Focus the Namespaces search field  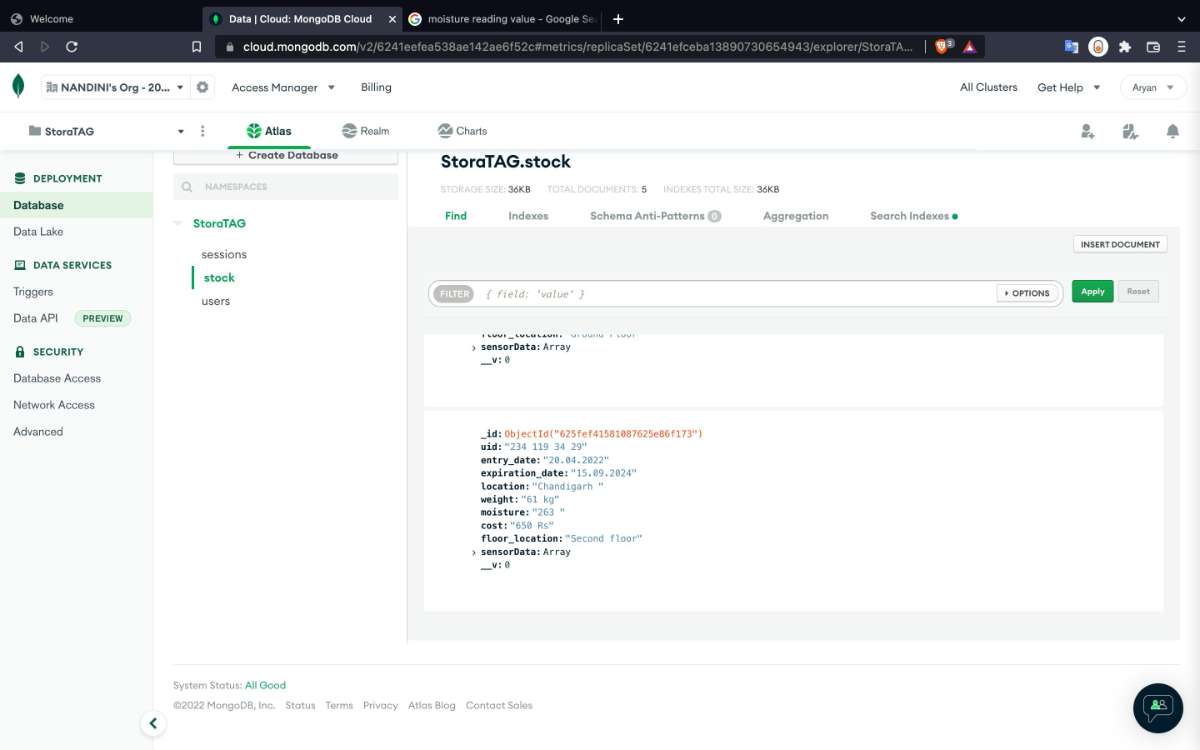(x=286, y=187)
